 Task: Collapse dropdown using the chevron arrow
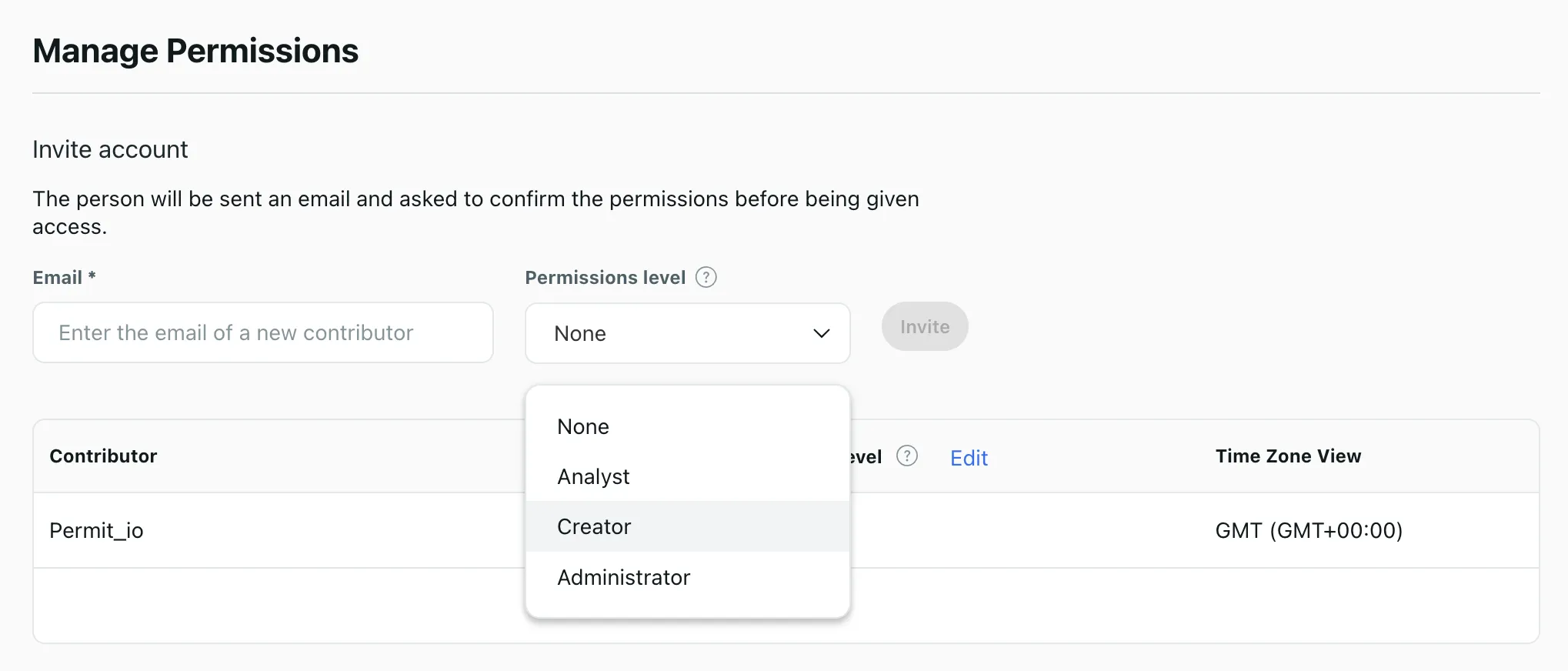[x=821, y=333]
